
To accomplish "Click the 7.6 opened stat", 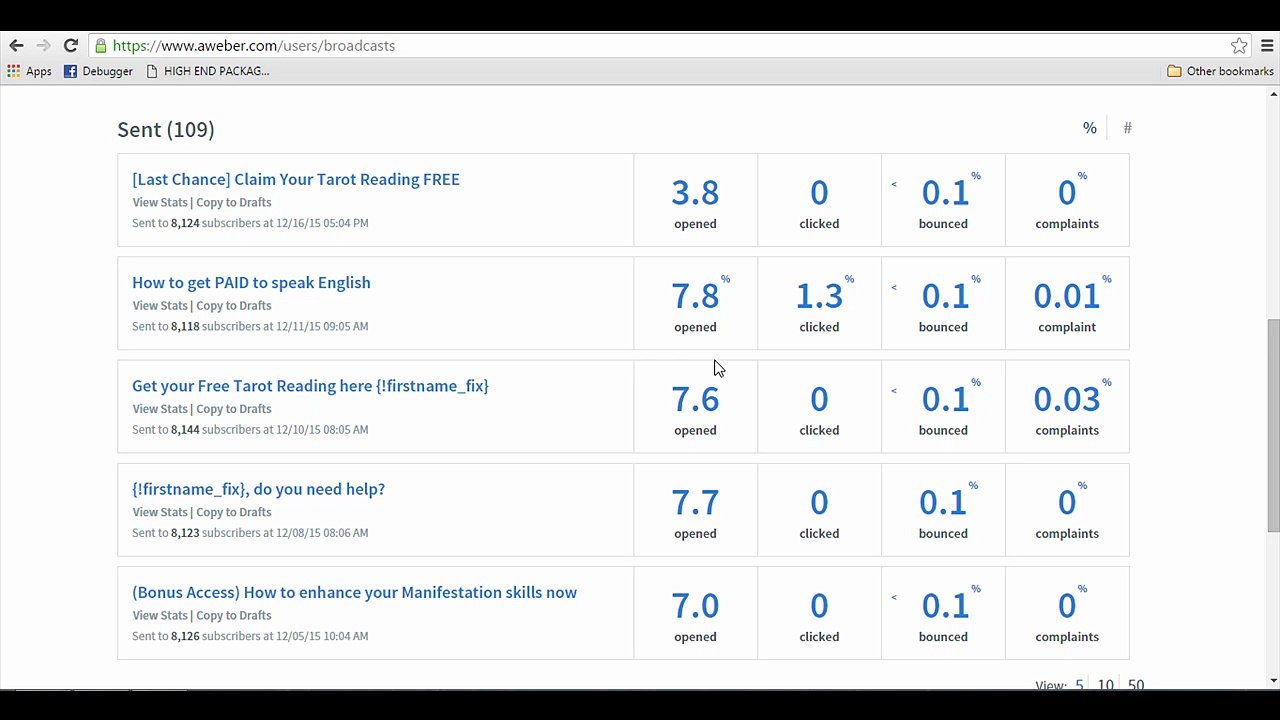I will 695,399.
